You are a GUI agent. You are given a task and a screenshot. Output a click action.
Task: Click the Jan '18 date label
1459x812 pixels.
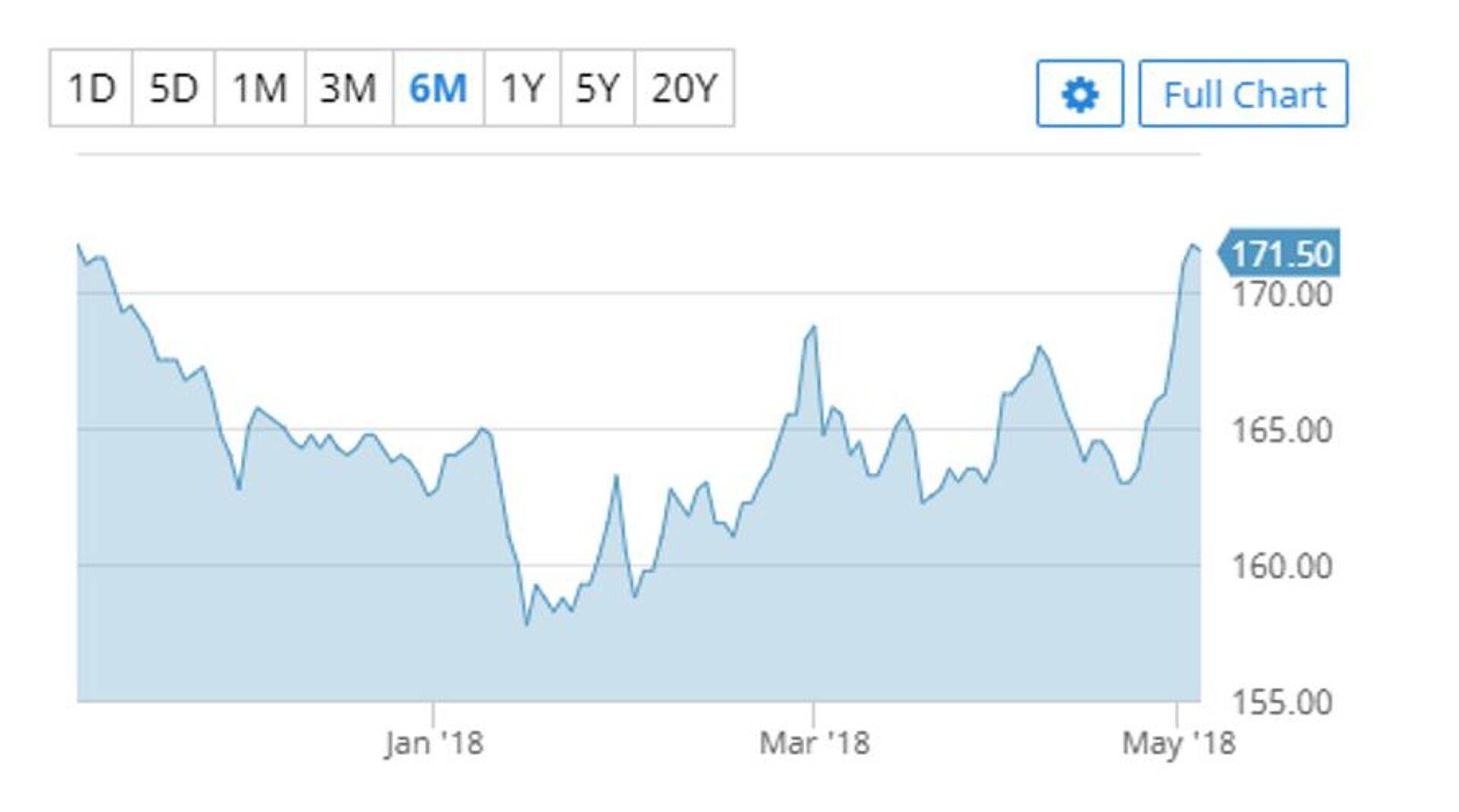coord(434,743)
